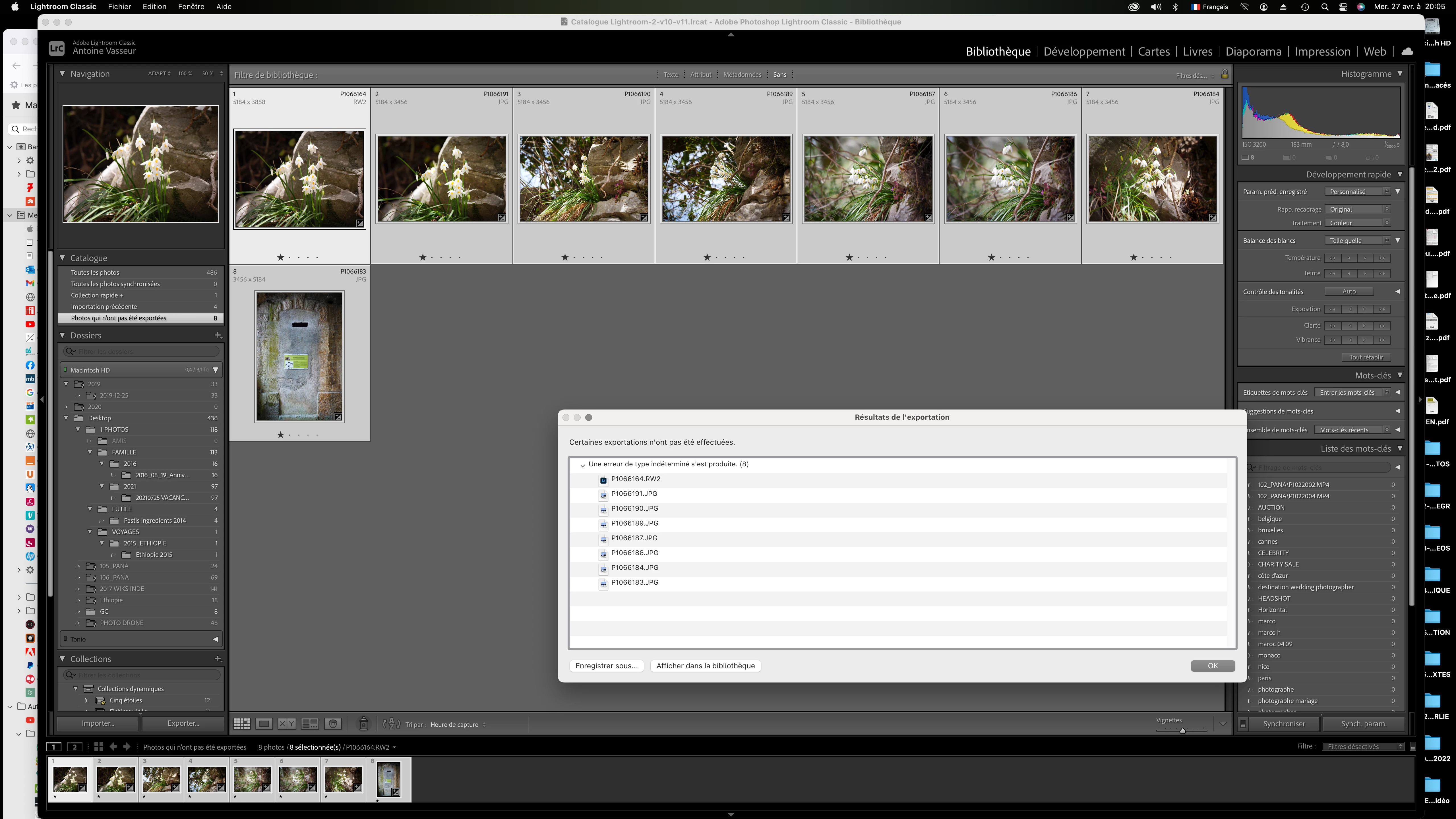Select Métadonnées filter mode
Screen dimensions: 1456x819
742,75
